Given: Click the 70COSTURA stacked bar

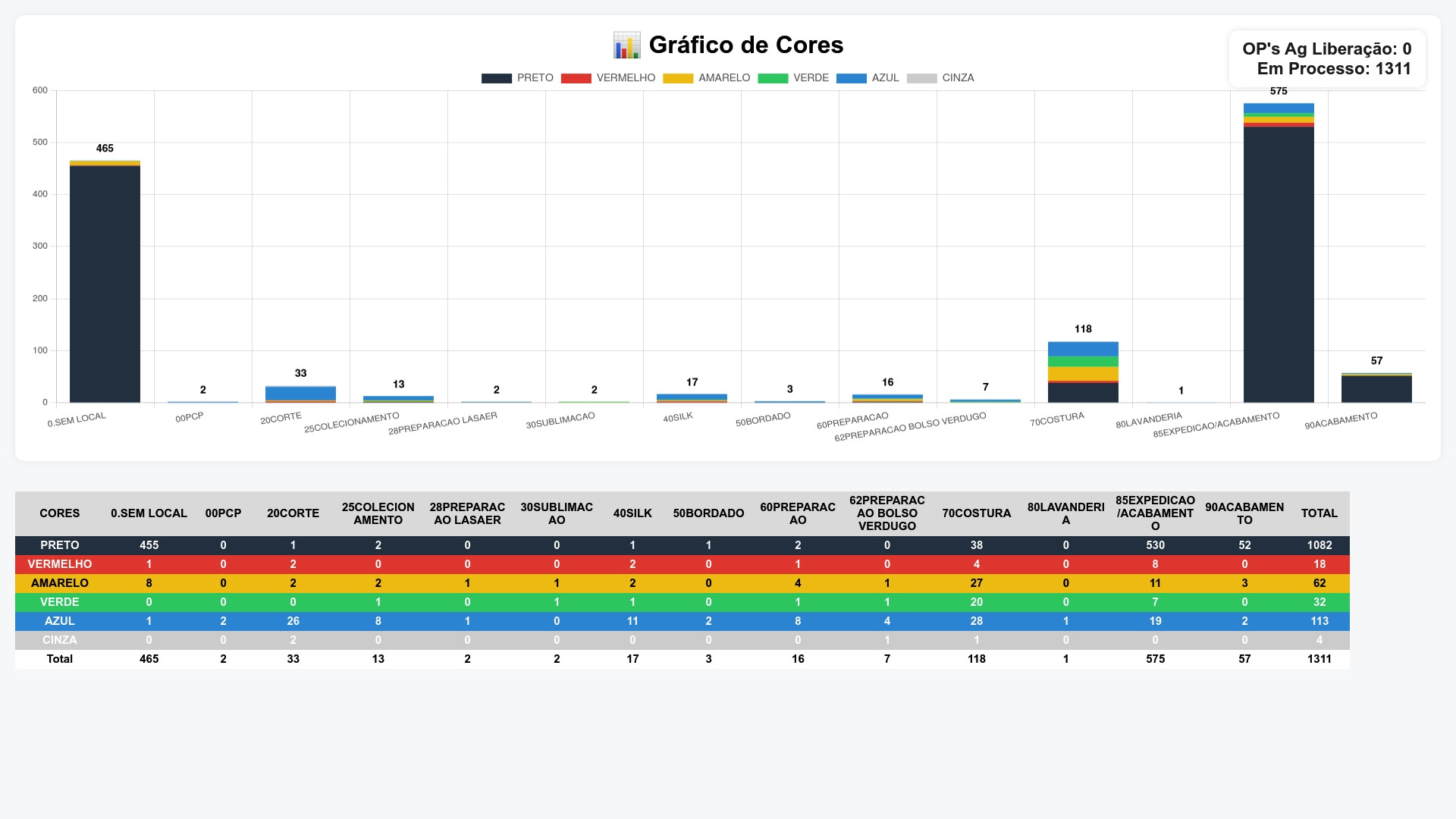Looking at the screenshot, I should [1083, 373].
